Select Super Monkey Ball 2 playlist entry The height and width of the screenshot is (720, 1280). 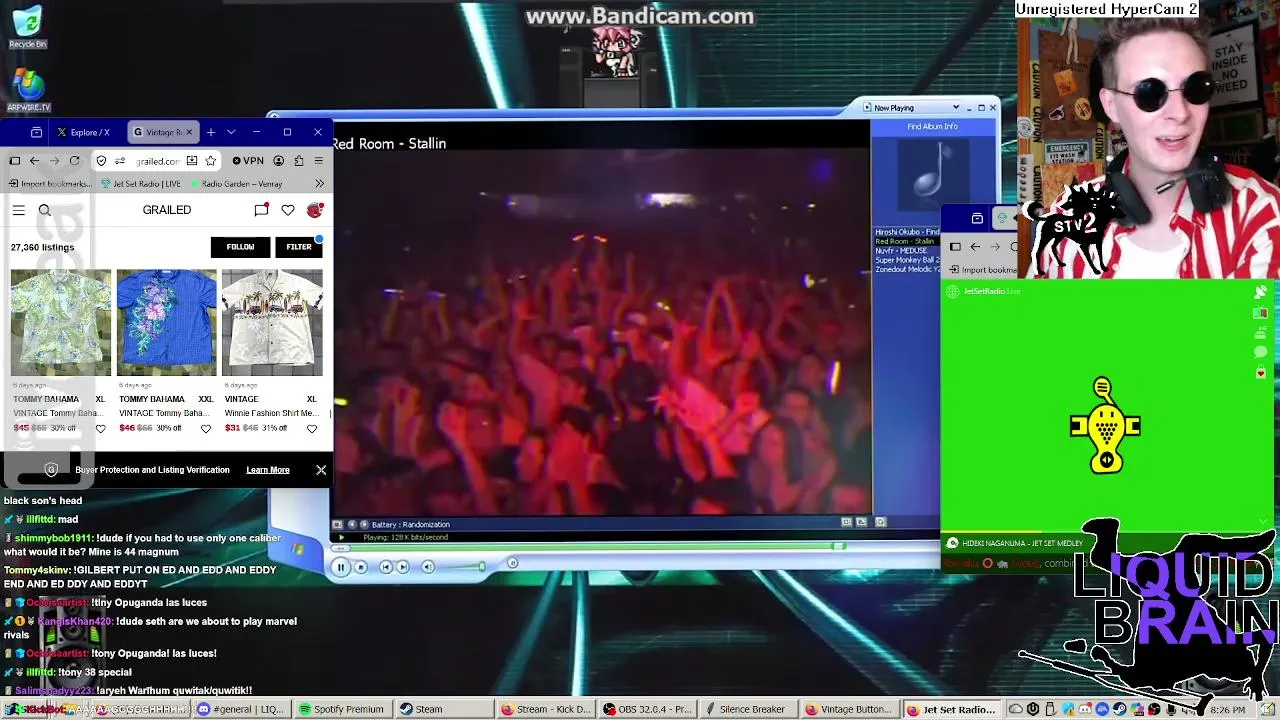pyautogui.click(x=907, y=260)
